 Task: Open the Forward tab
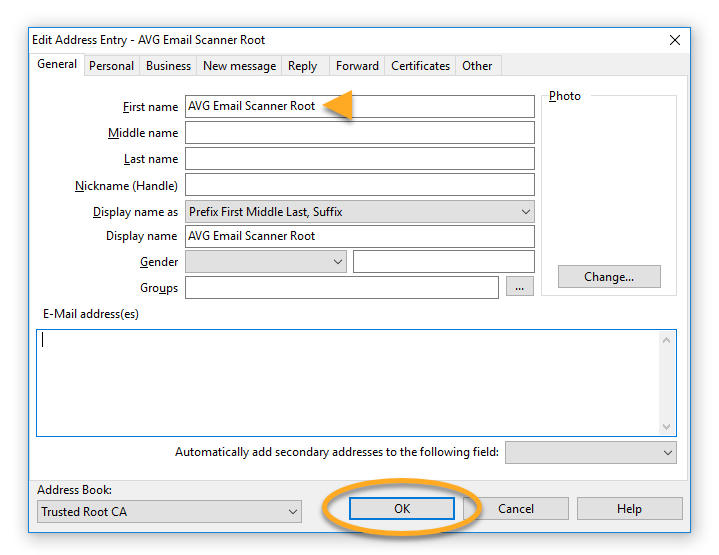click(357, 66)
